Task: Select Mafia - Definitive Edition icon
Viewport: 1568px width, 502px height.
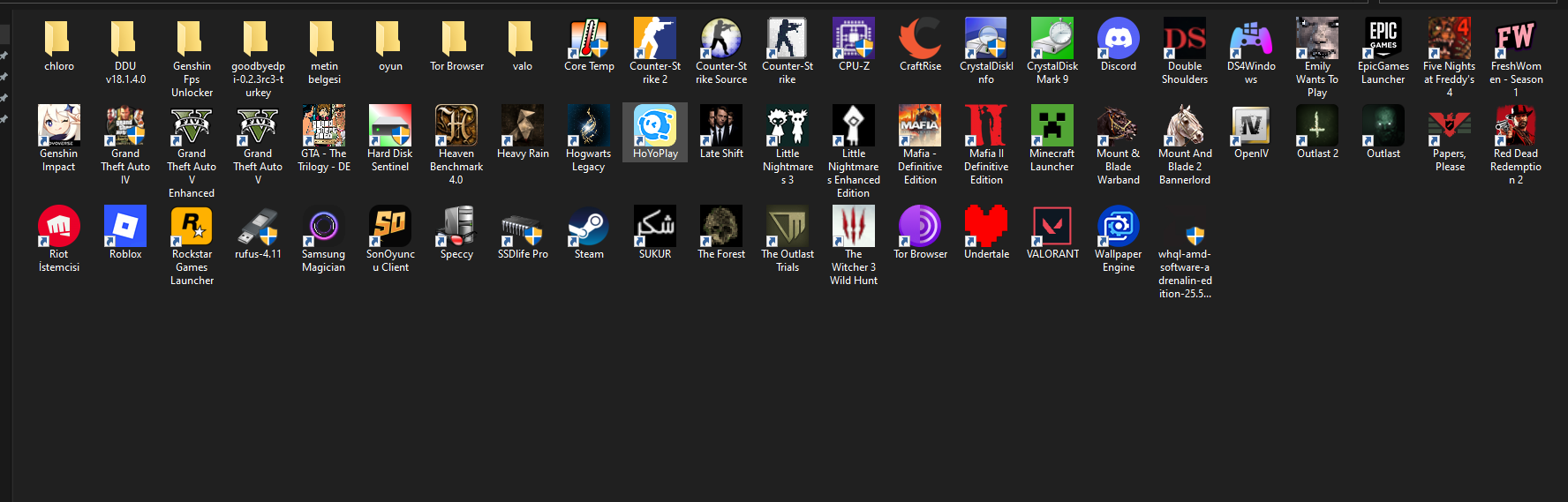Action: [x=920, y=125]
